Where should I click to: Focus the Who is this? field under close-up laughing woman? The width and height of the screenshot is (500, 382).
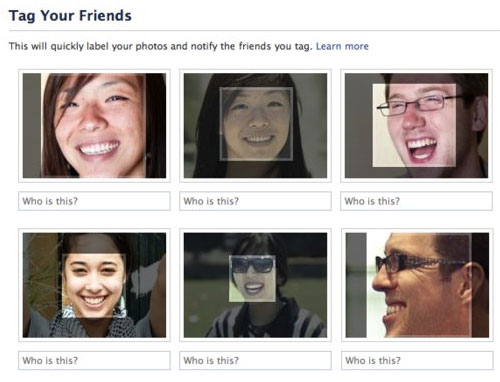coord(94,201)
